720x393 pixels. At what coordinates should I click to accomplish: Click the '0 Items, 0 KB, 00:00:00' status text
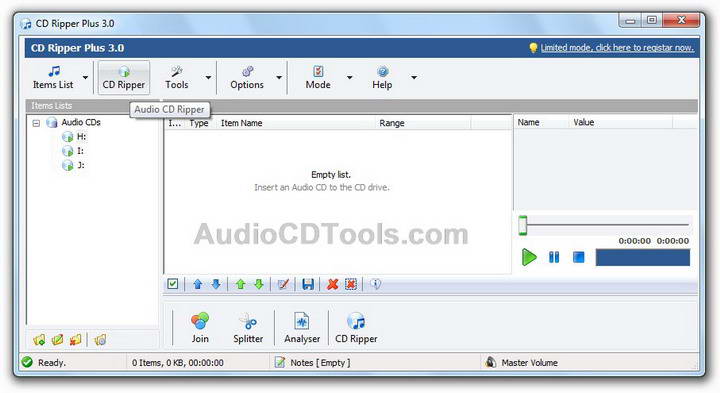(178, 363)
